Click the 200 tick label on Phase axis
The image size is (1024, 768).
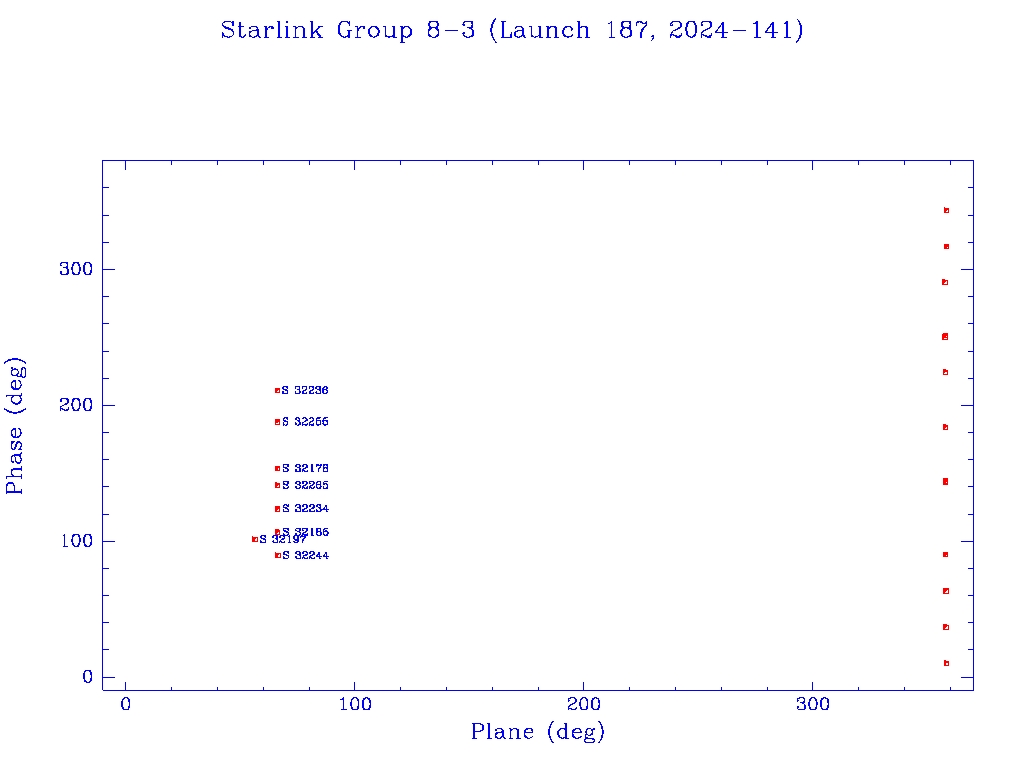[76, 405]
